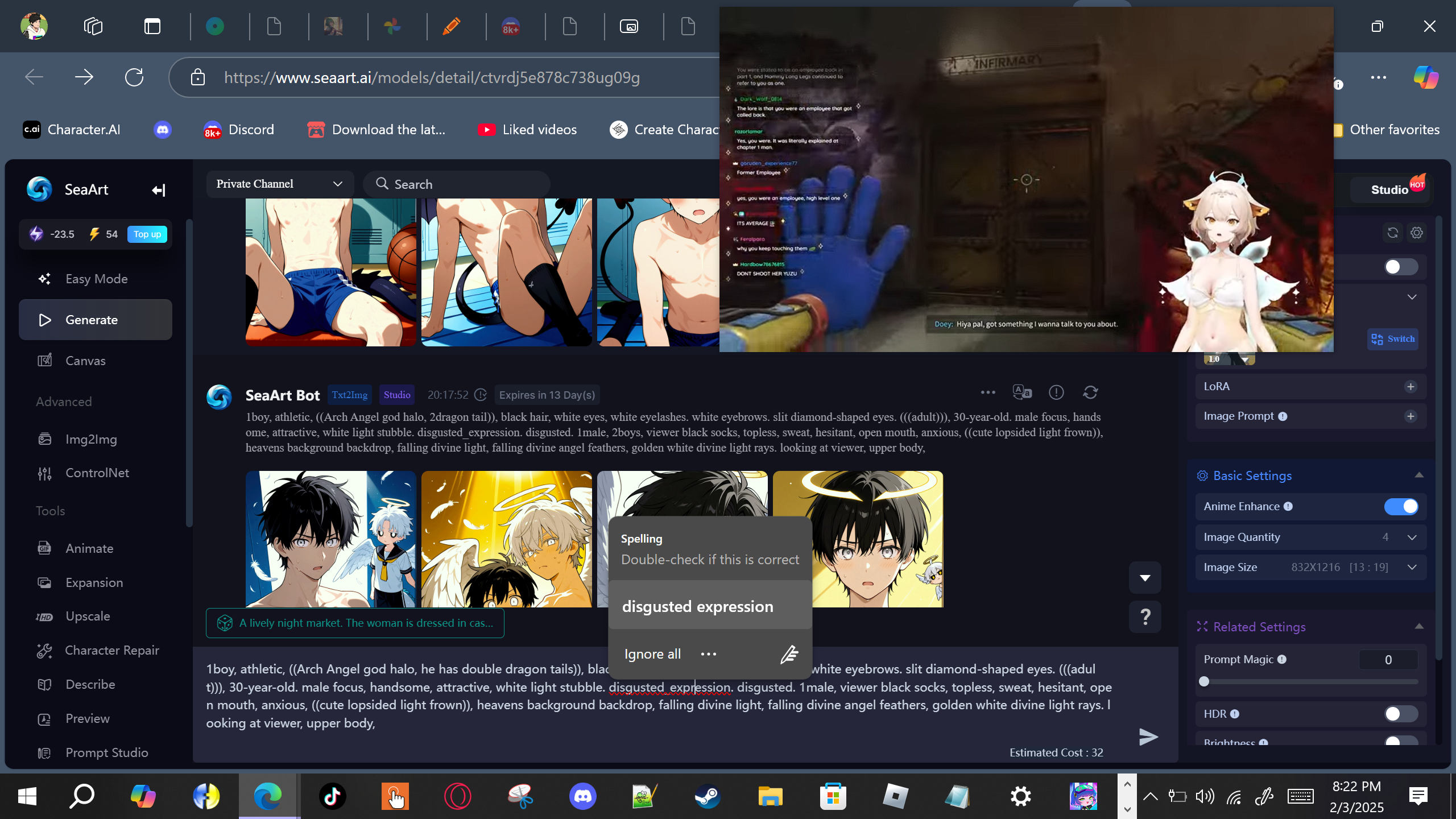Open more options in spelling popup
Image resolution: width=1456 pixels, height=819 pixels.
point(709,654)
